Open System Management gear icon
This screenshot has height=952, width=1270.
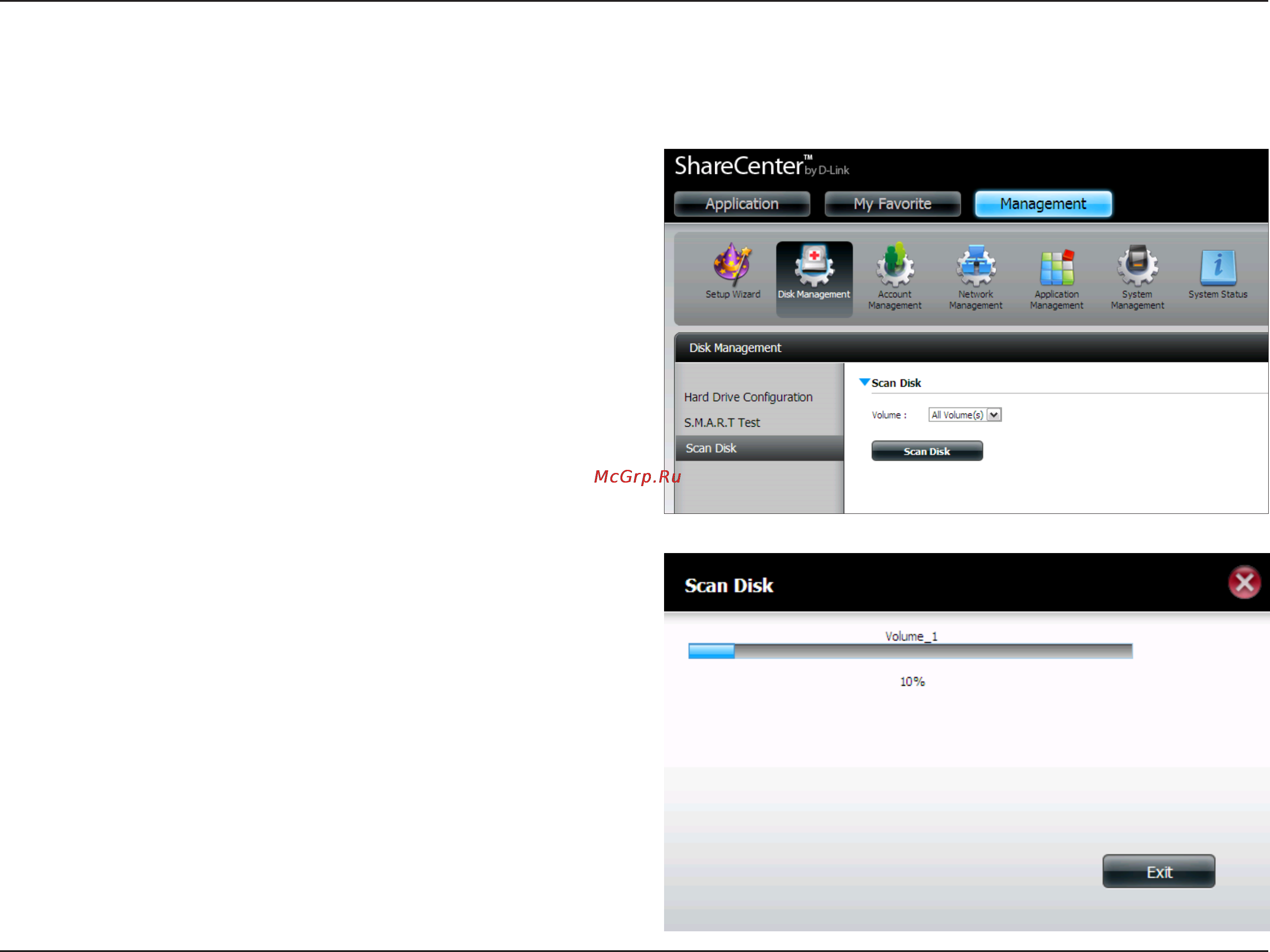pos(1137,277)
